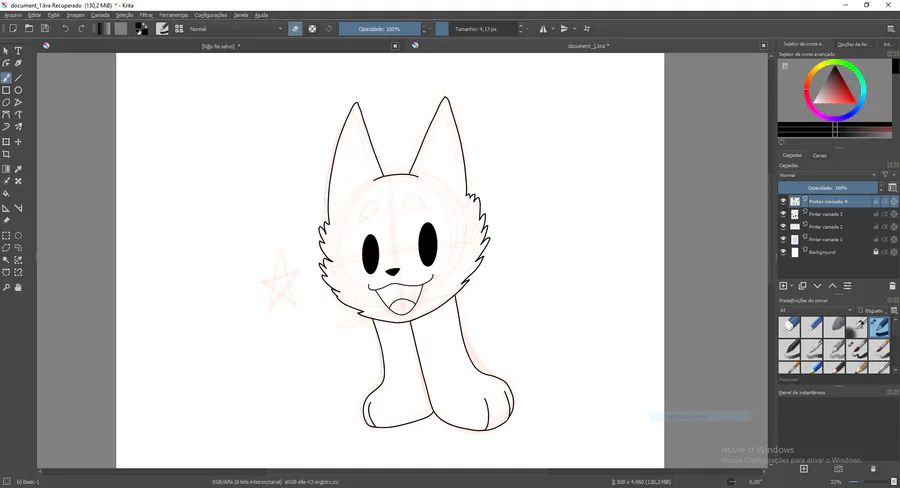Expand the layer blending mode dropdown

[827, 175]
